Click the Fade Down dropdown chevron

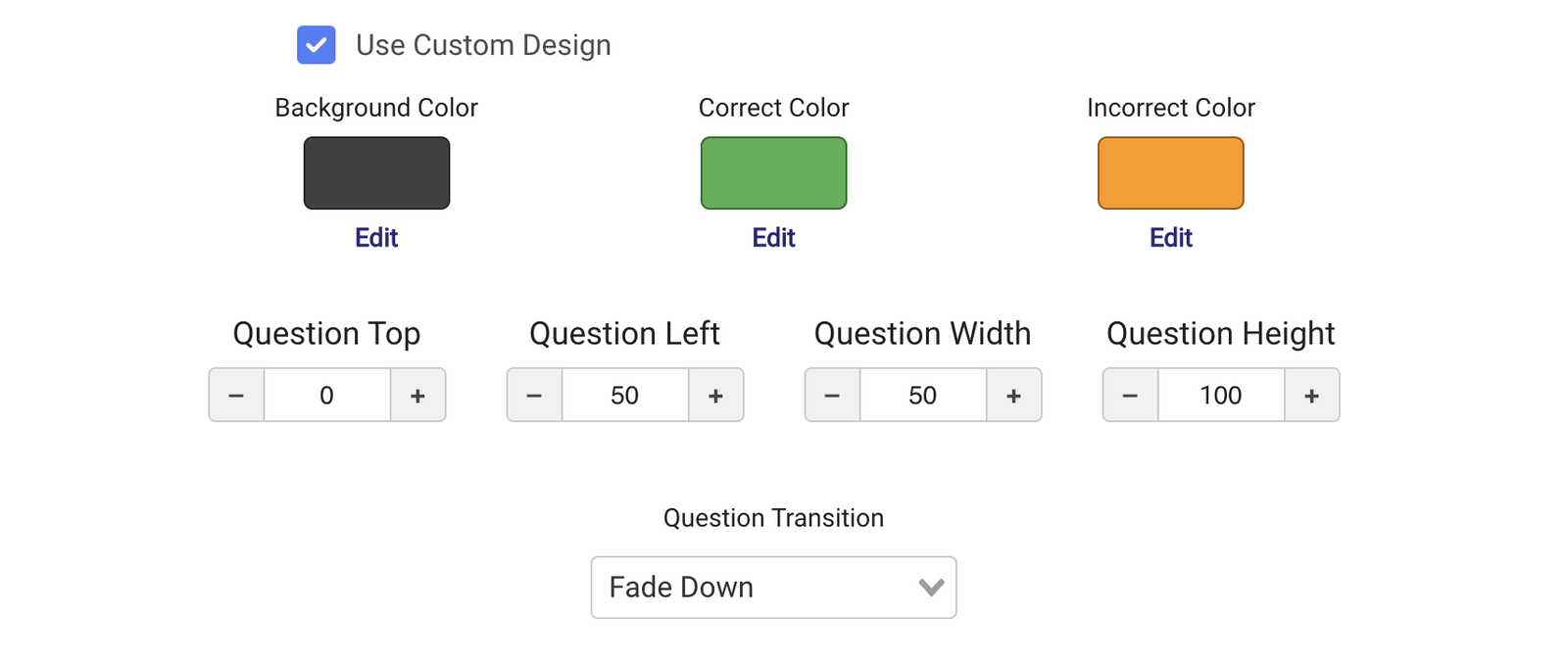click(x=931, y=588)
